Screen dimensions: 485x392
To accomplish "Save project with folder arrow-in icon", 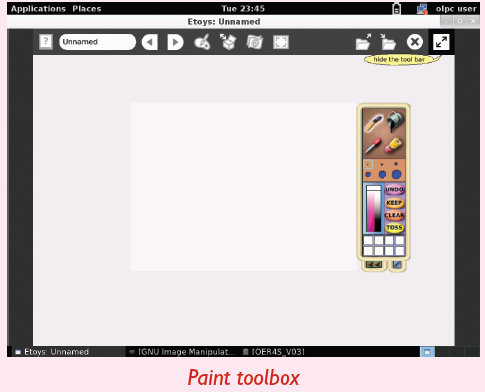I will [x=388, y=42].
